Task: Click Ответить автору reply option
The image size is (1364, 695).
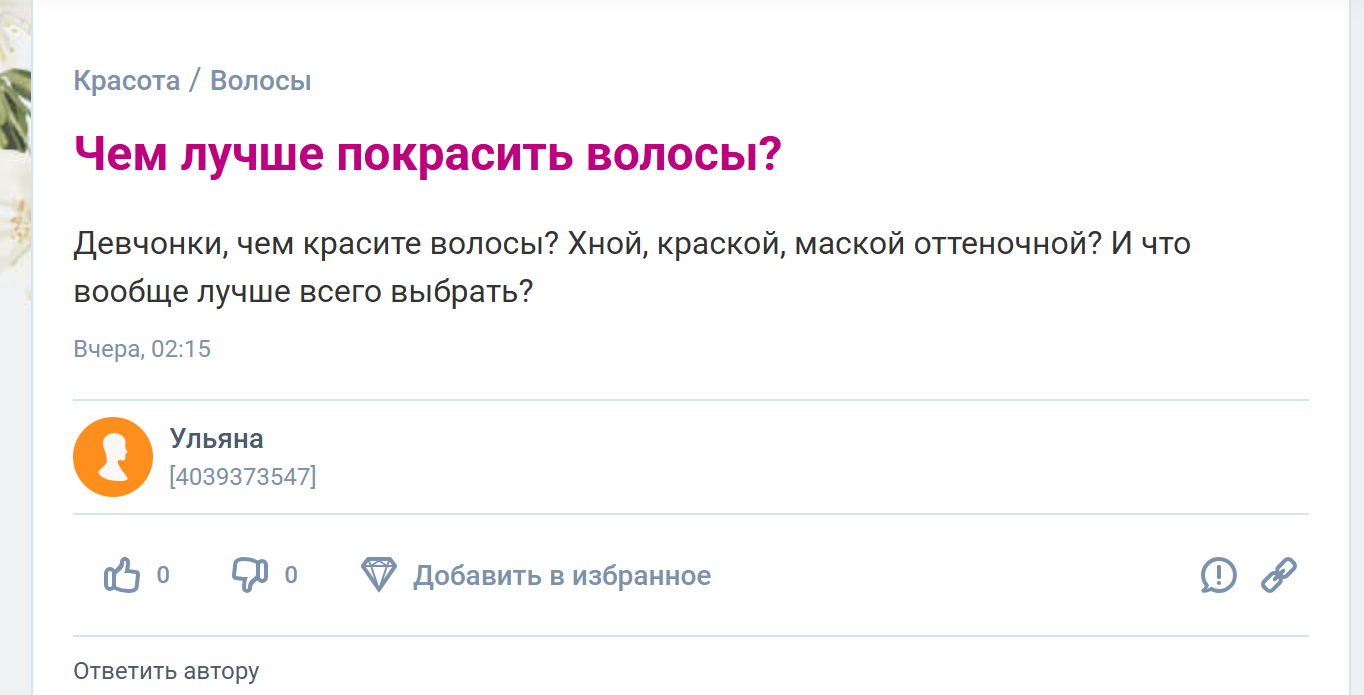Action: (x=166, y=671)
